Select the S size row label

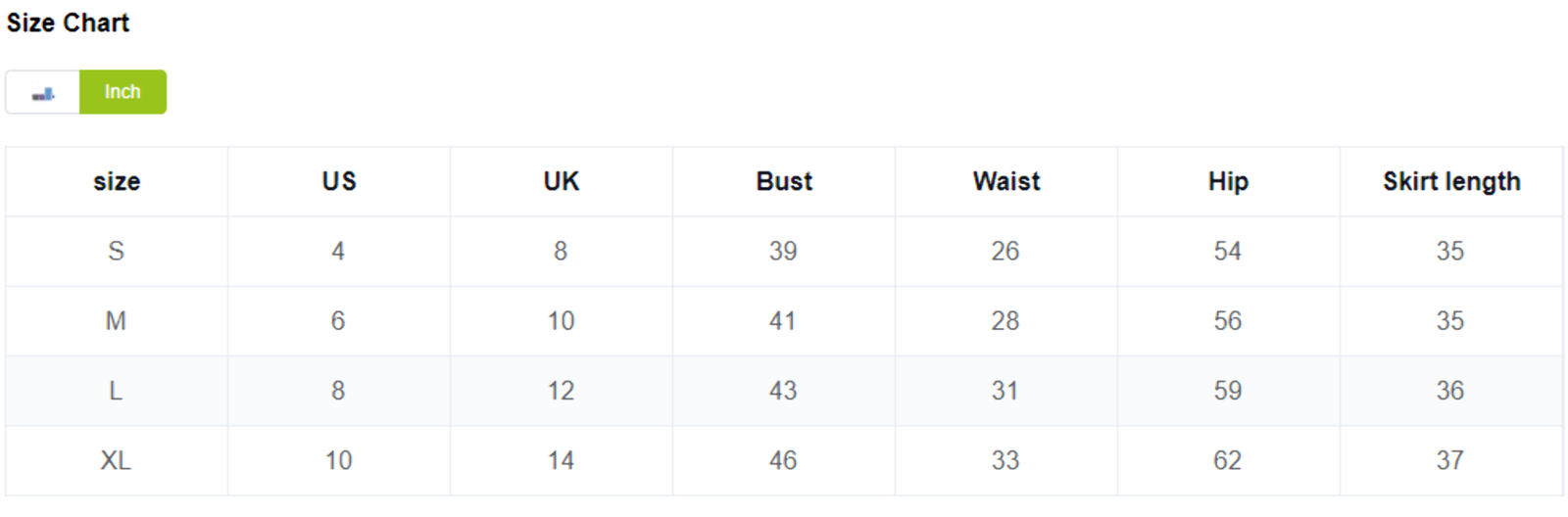click(x=116, y=251)
